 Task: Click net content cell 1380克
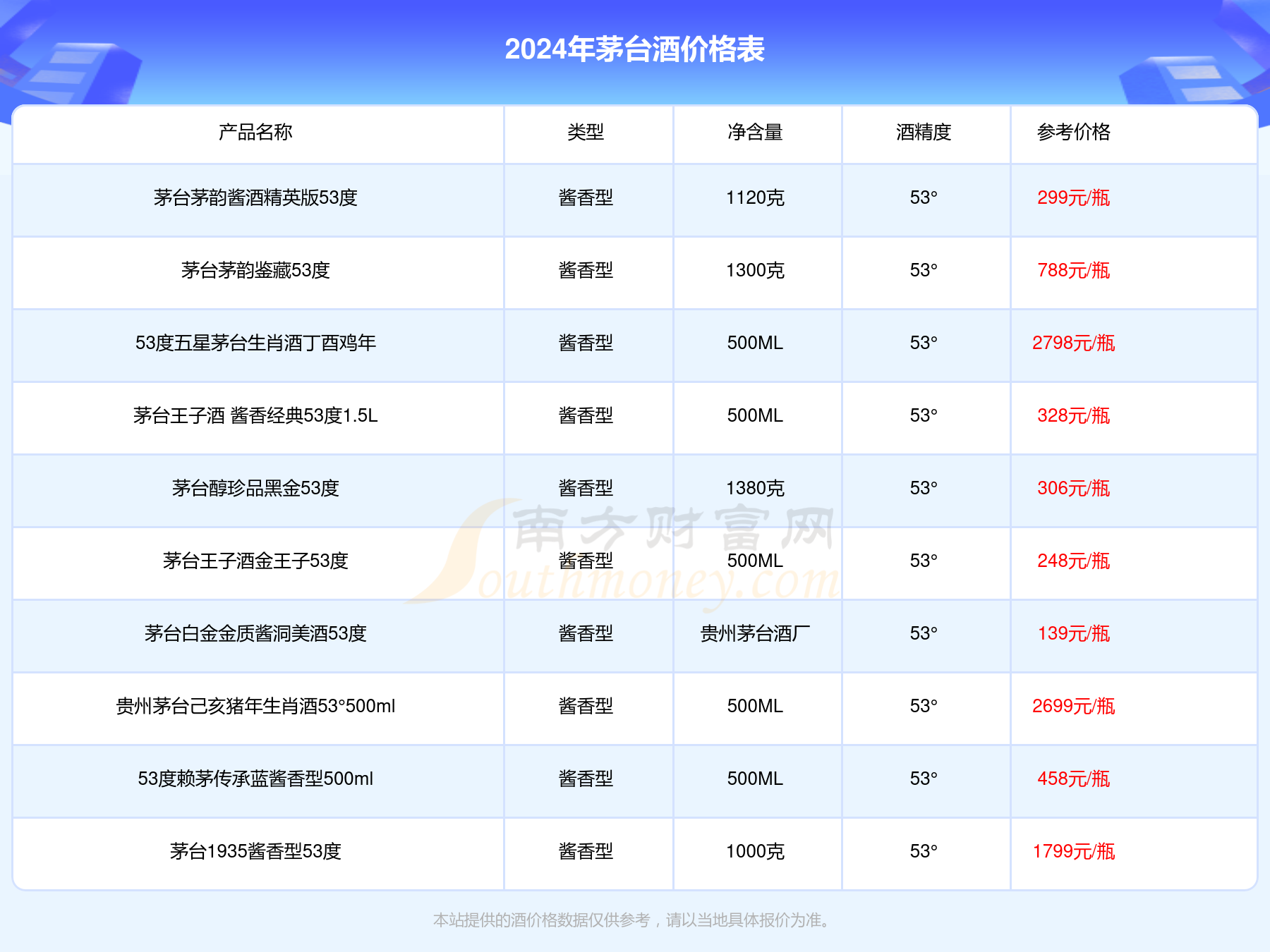click(x=755, y=488)
